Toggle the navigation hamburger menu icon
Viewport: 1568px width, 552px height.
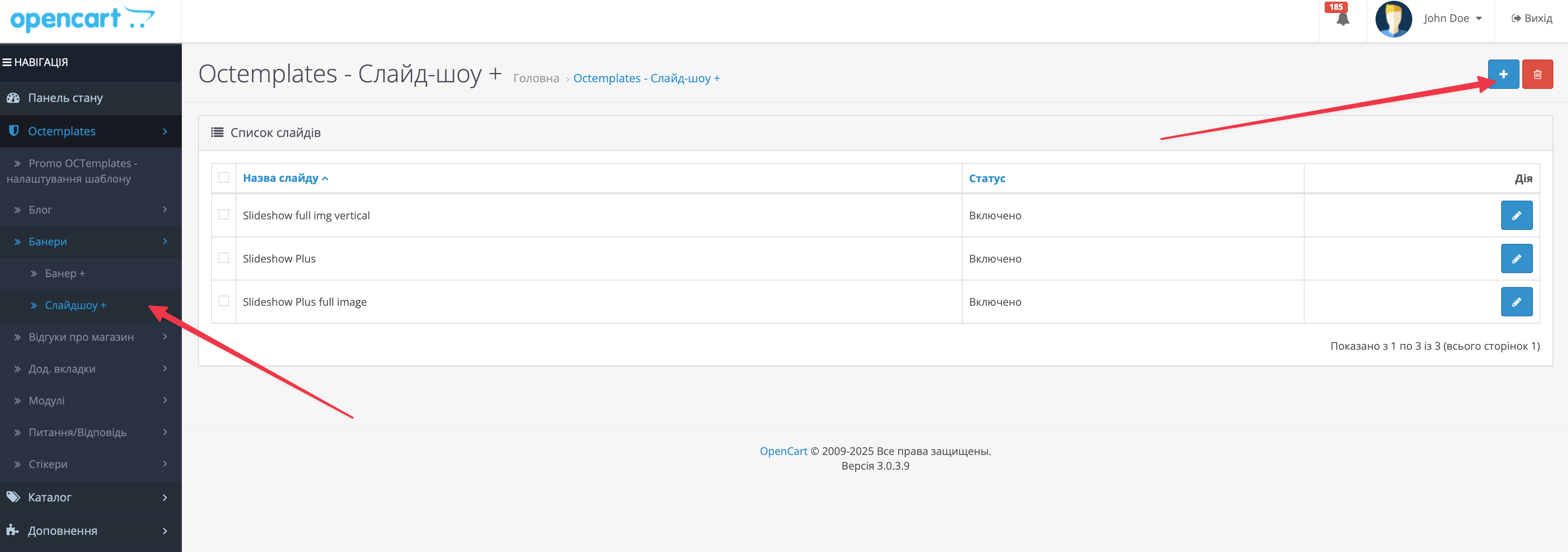(7, 62)
